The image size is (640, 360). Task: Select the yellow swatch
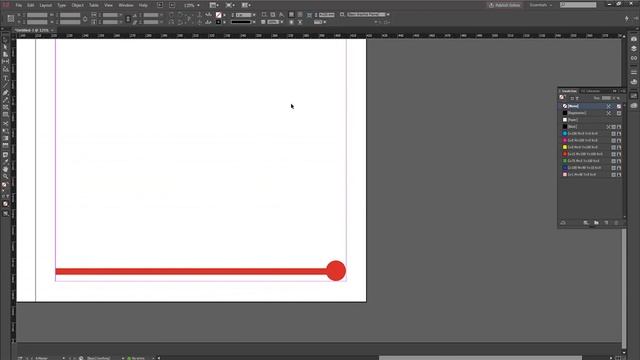pos(591,147)
